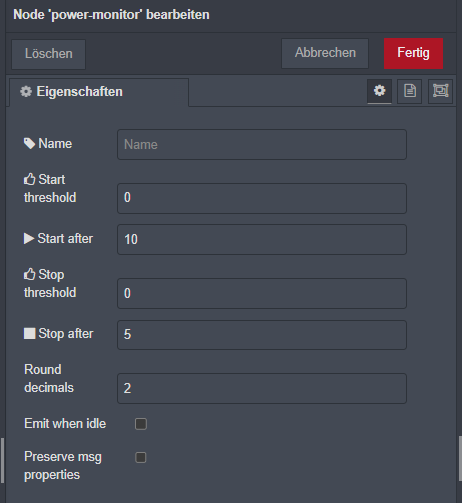Image resolution: width=462 pixels, height=503 pixels.
Task: Select the Stop threshold value field
Action: pyautogui.click(x=262, y=293)
